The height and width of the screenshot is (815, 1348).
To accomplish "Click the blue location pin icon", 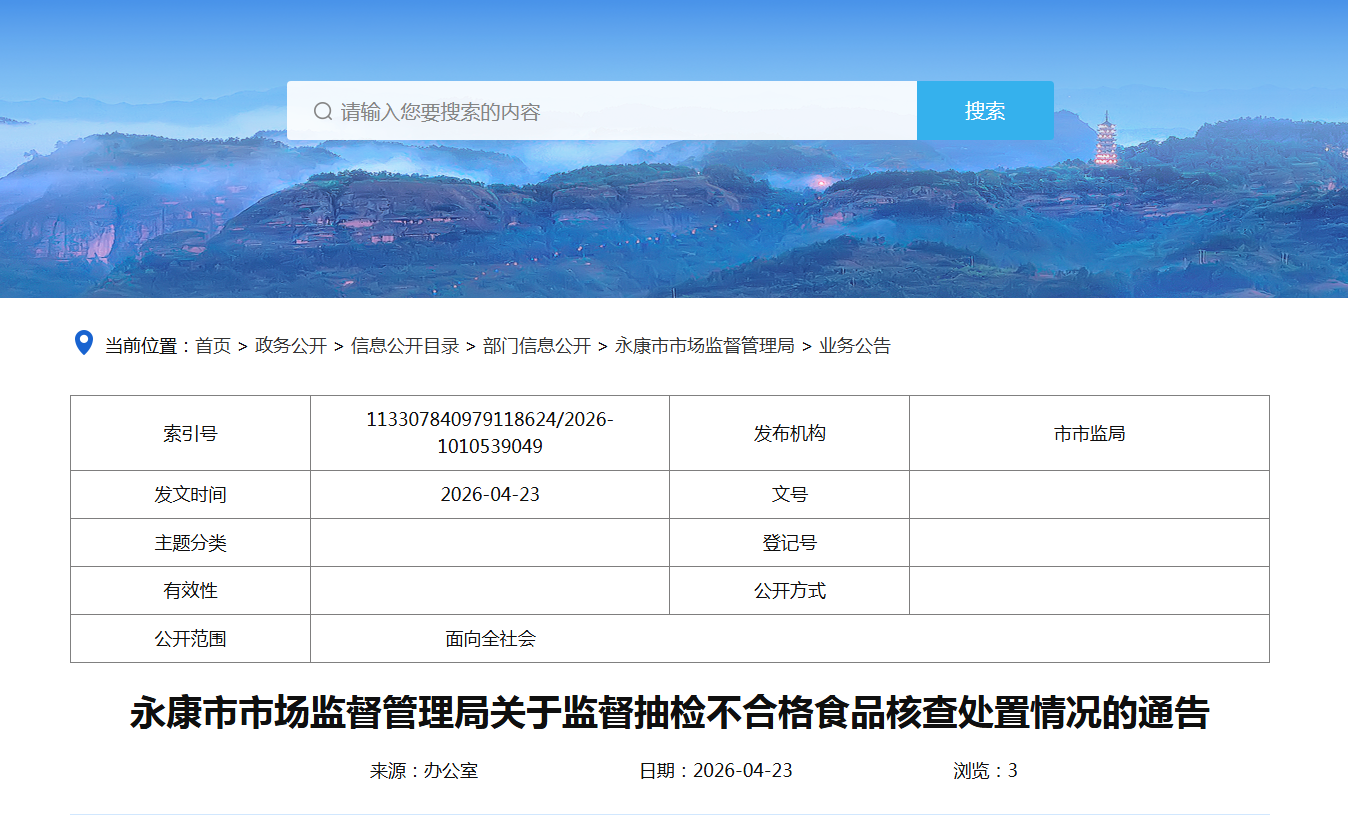I will 84,343.
